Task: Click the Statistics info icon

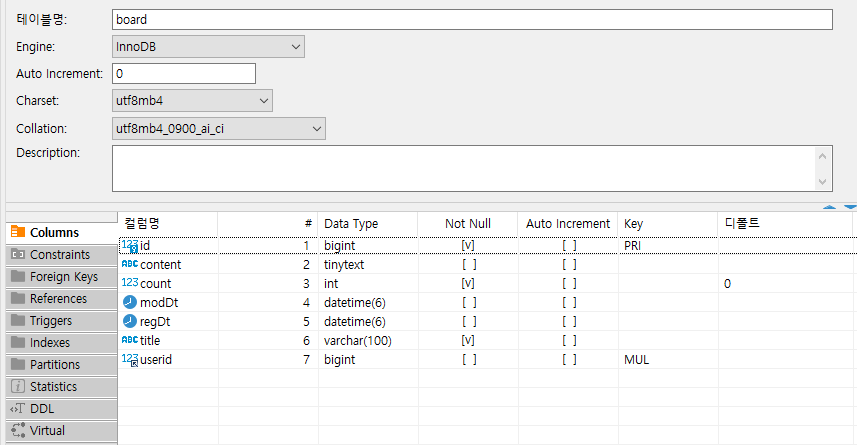Action: (x=18, y=386)
